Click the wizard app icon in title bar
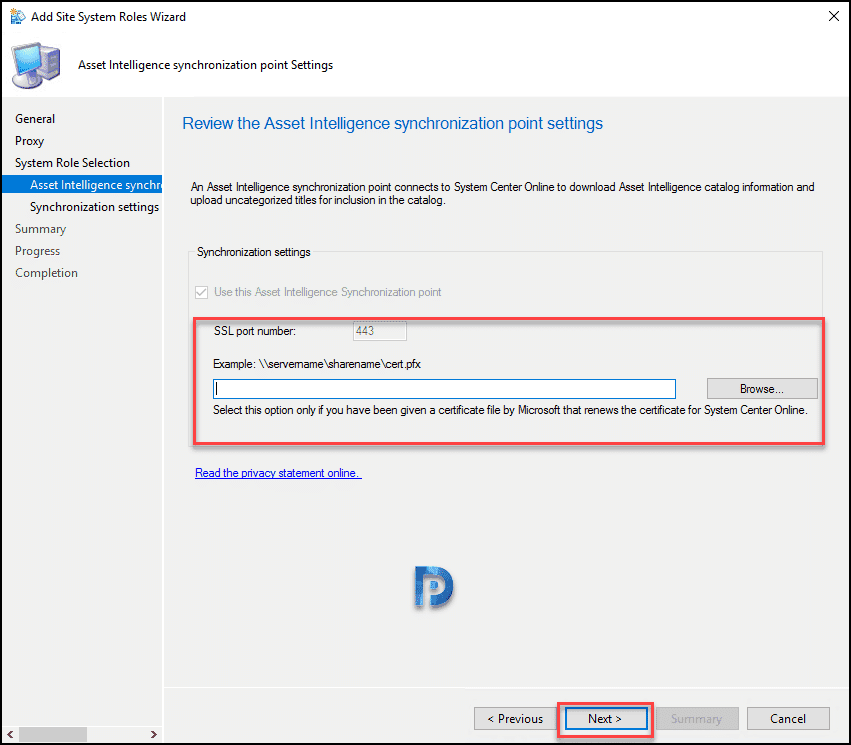Screen dimensions: 851x745 (17, 16)
